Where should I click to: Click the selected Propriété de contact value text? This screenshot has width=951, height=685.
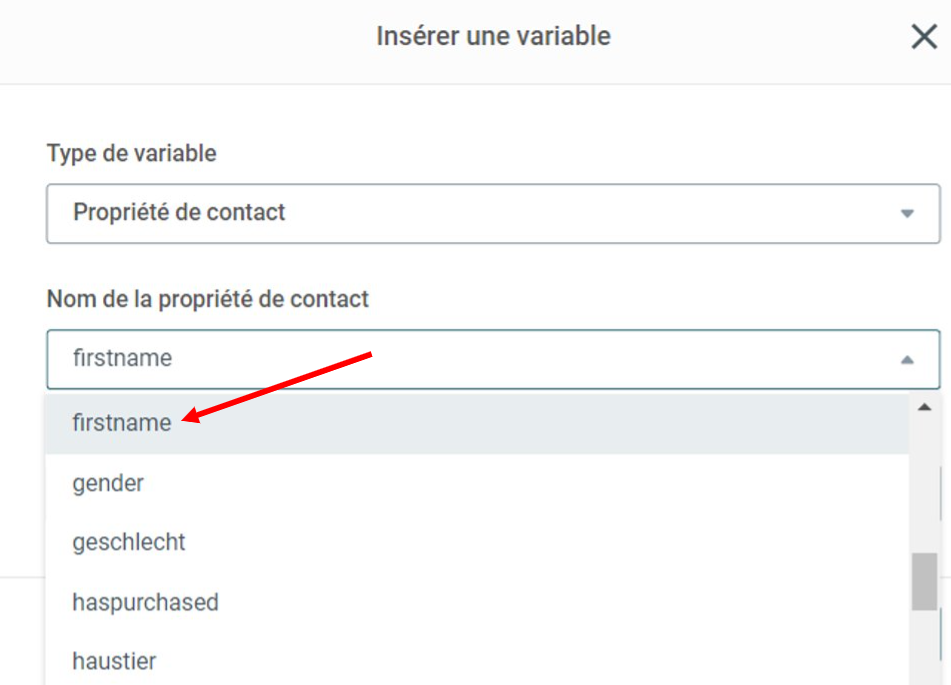click(179, 212)
